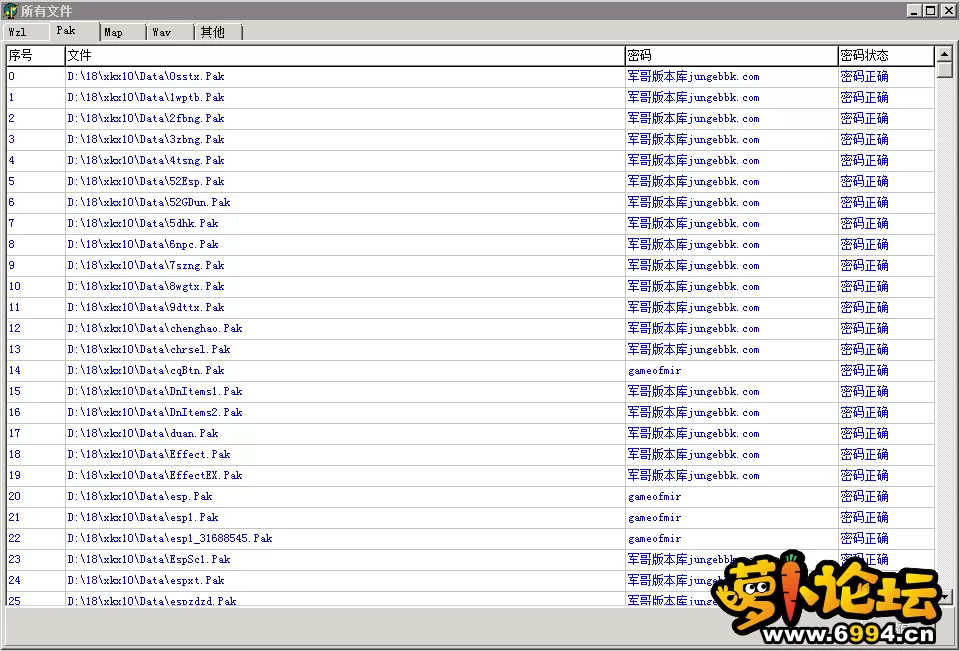Click sequence number 19 cell
The width and height of the screenshot is (960, 651).
point(36,475)
